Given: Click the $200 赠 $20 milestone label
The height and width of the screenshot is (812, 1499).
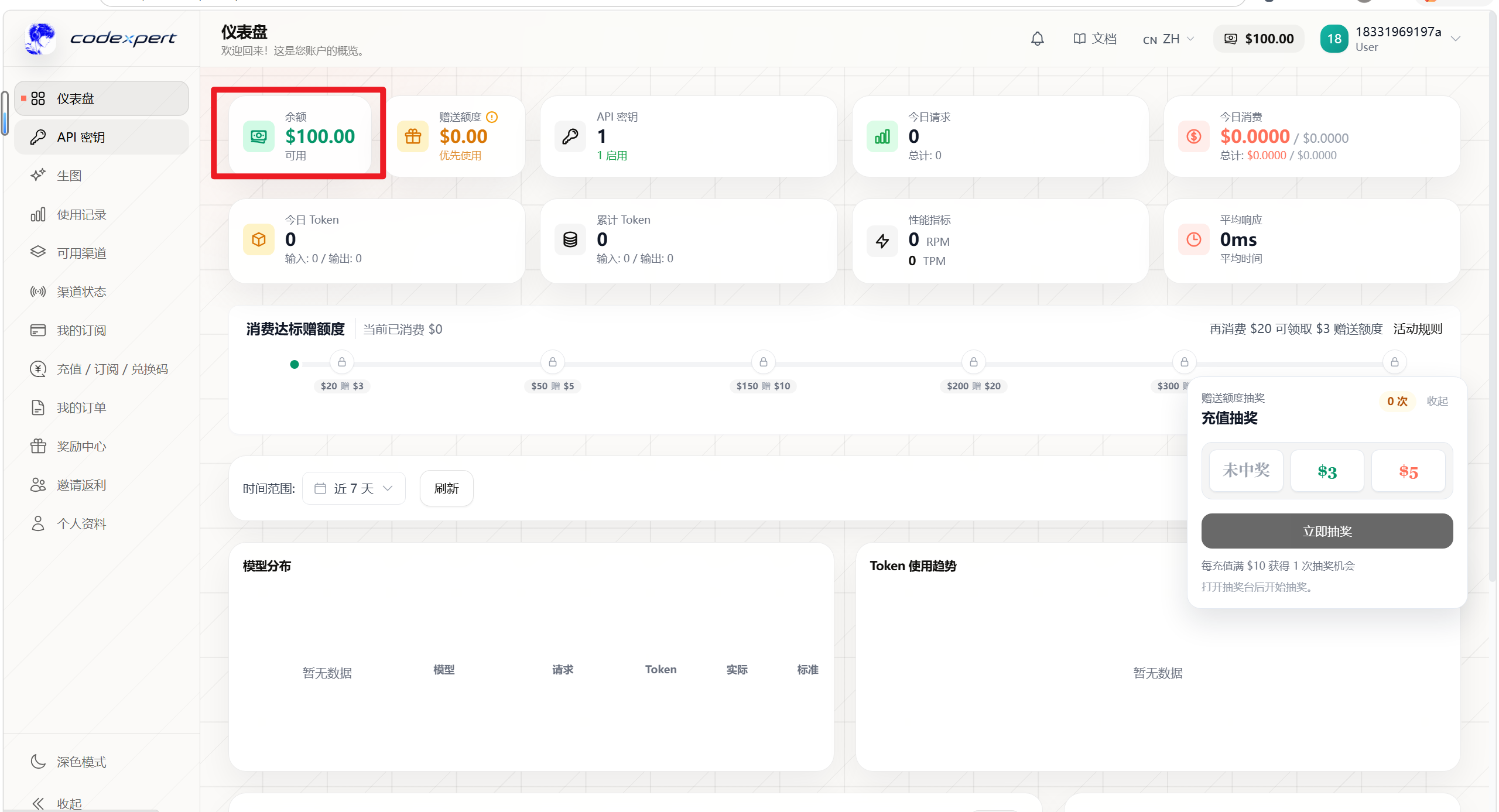Looking at the screenshot, I should 973,386.
